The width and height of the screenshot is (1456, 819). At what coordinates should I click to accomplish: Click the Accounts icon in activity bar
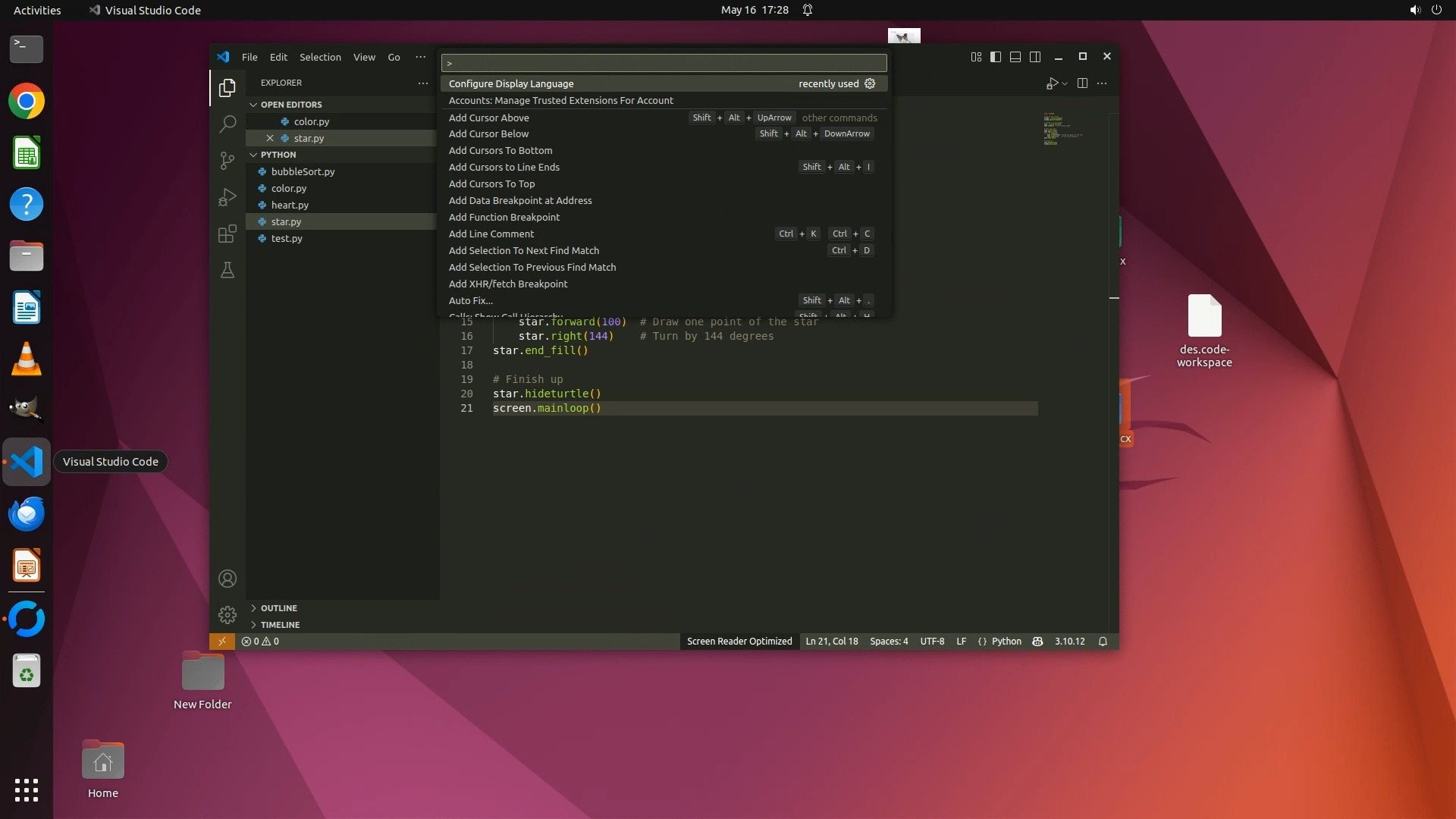(227, 579)
